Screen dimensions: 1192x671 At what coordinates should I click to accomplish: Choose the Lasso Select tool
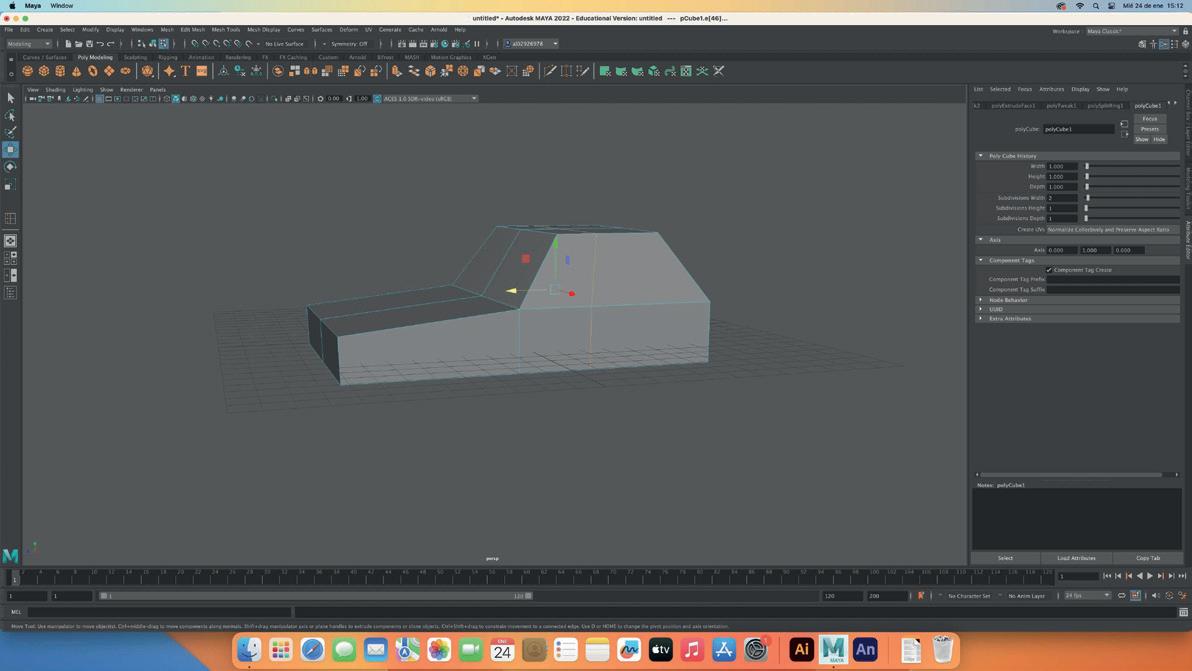click(10, 116)
